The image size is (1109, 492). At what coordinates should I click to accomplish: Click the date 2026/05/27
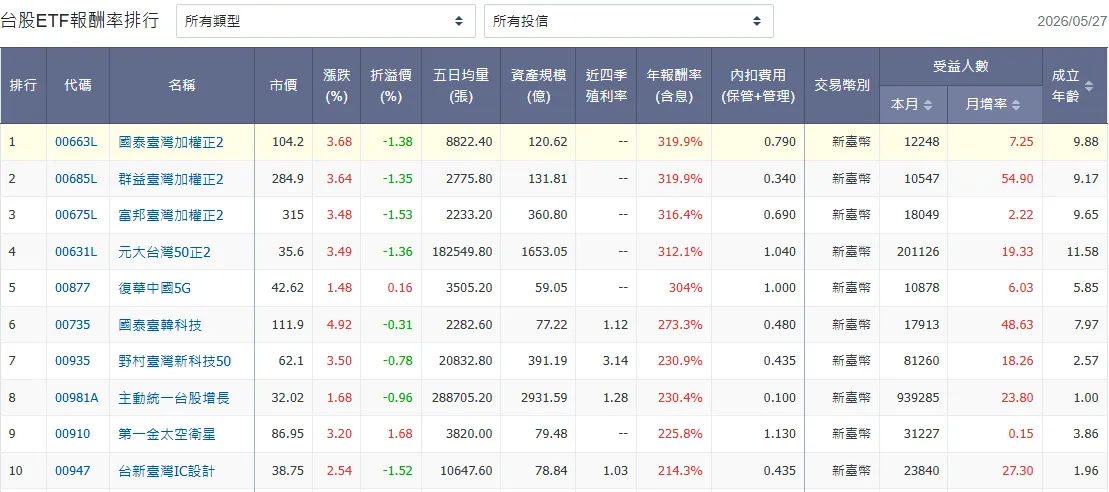coord(1072,21)
